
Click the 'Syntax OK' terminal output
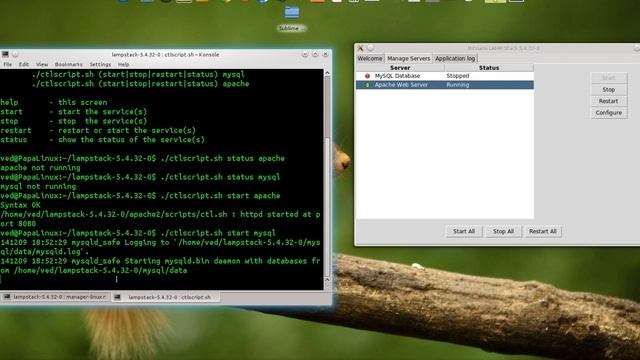(20, 205)
